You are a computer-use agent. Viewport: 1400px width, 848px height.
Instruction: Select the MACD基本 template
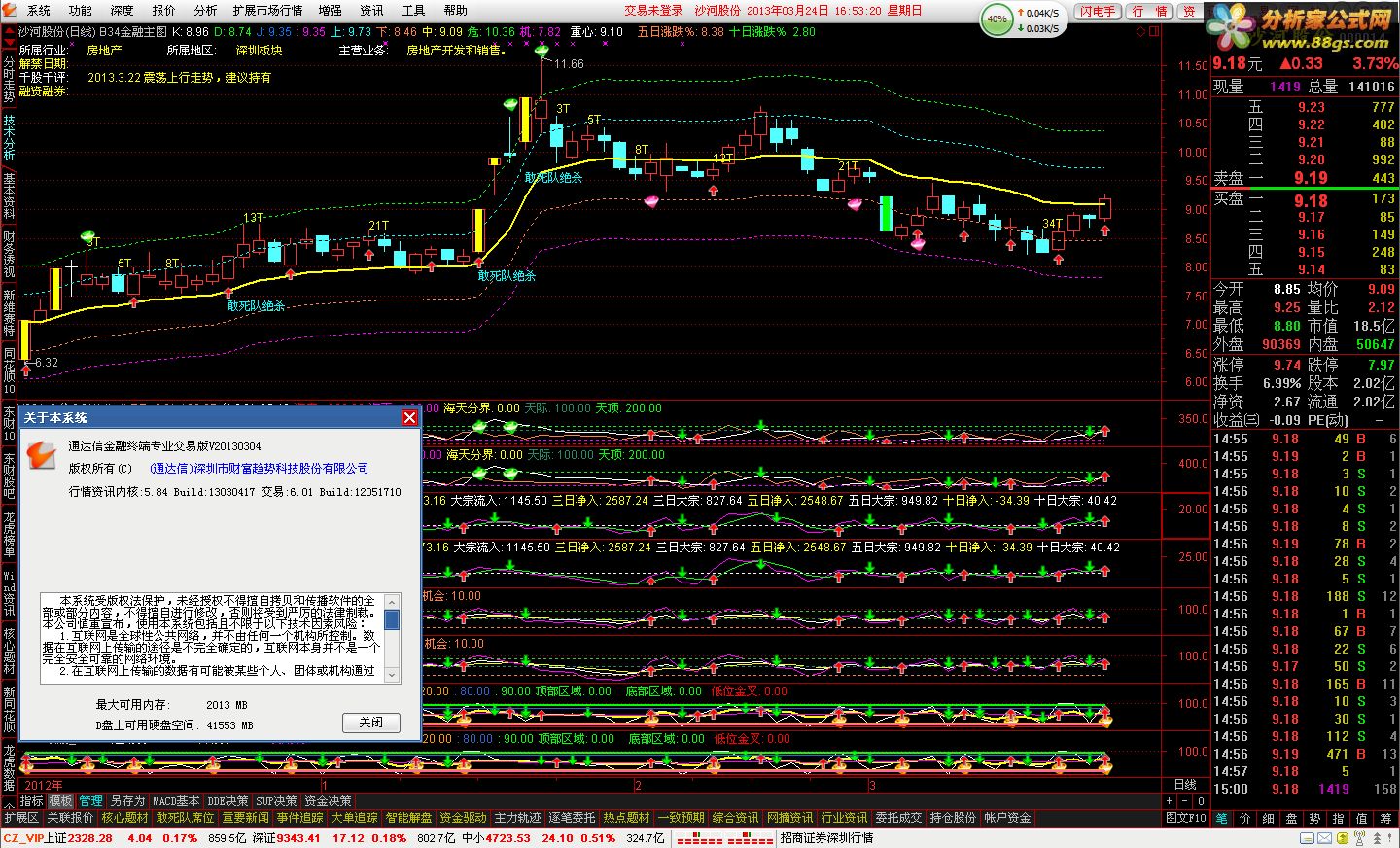[x=177, y=801]
